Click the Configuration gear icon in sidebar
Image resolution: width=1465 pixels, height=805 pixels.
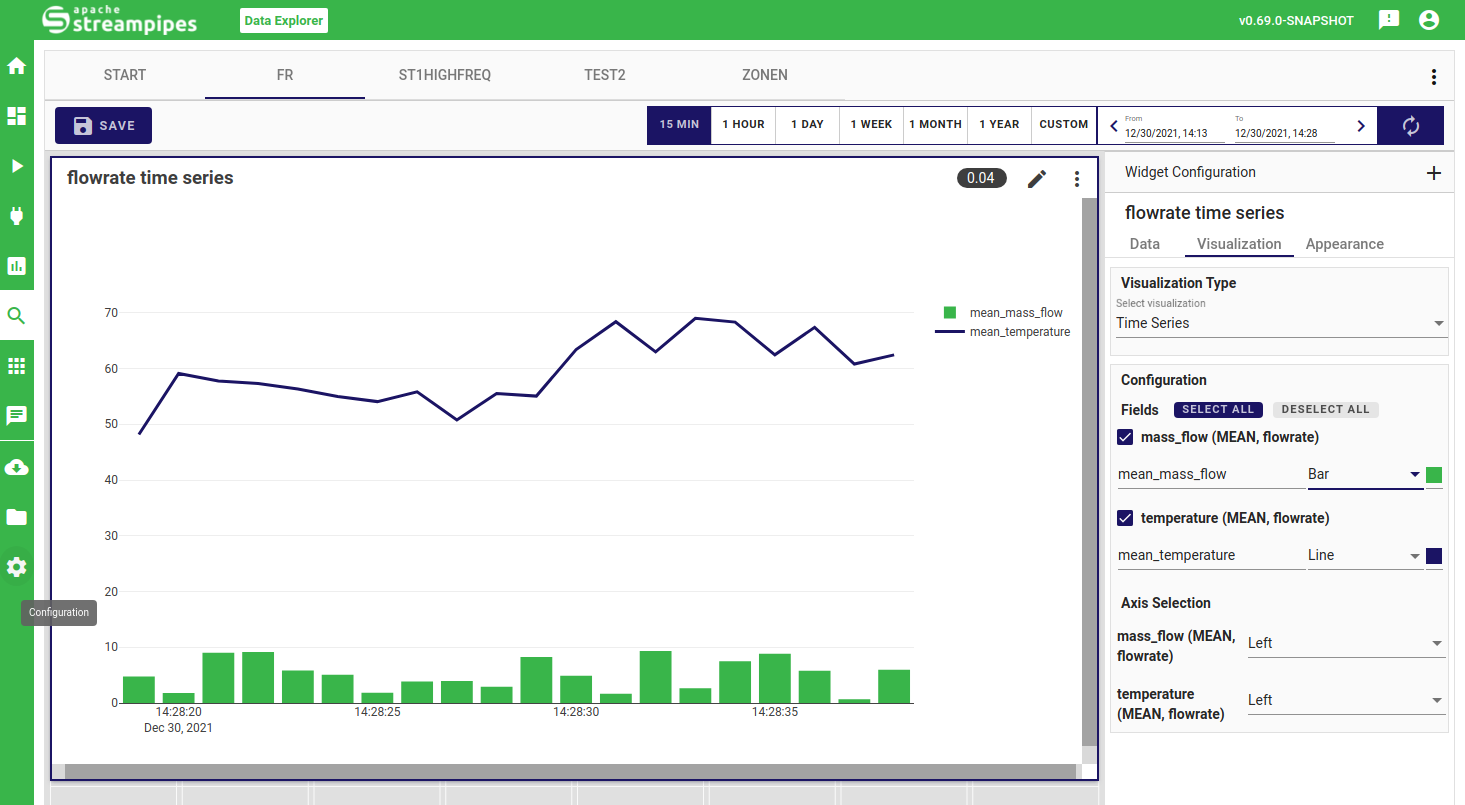point(16,567)
